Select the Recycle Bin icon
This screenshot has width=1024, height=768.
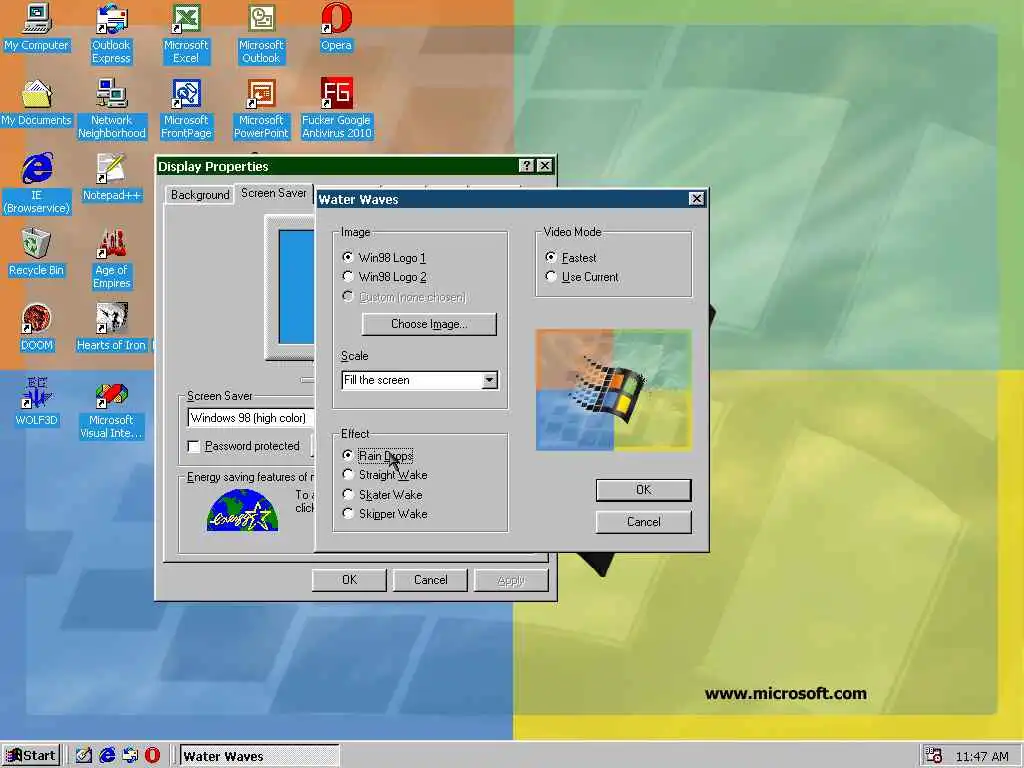[x=37, y=252]
